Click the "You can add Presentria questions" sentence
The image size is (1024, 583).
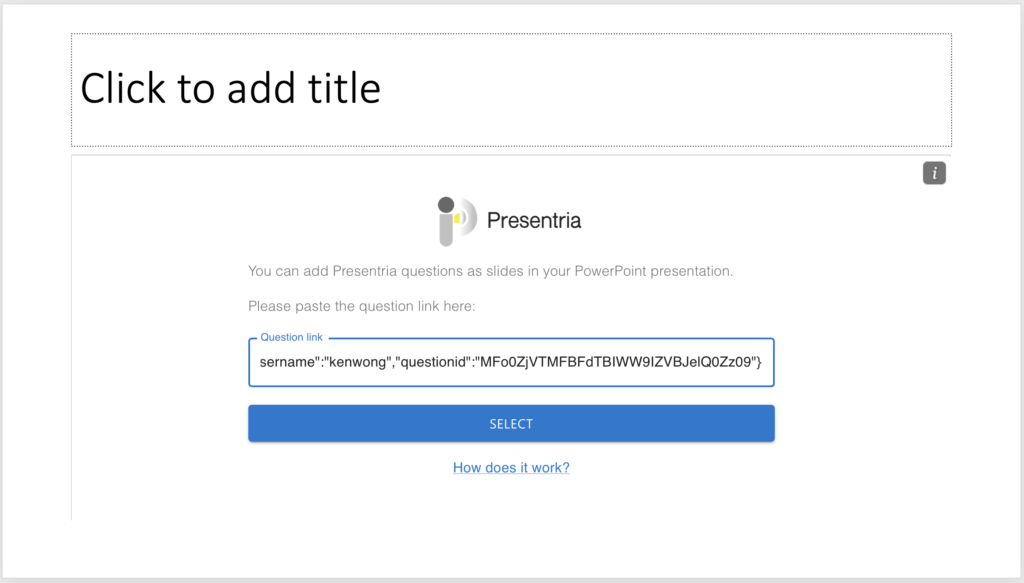pos(490,271)
